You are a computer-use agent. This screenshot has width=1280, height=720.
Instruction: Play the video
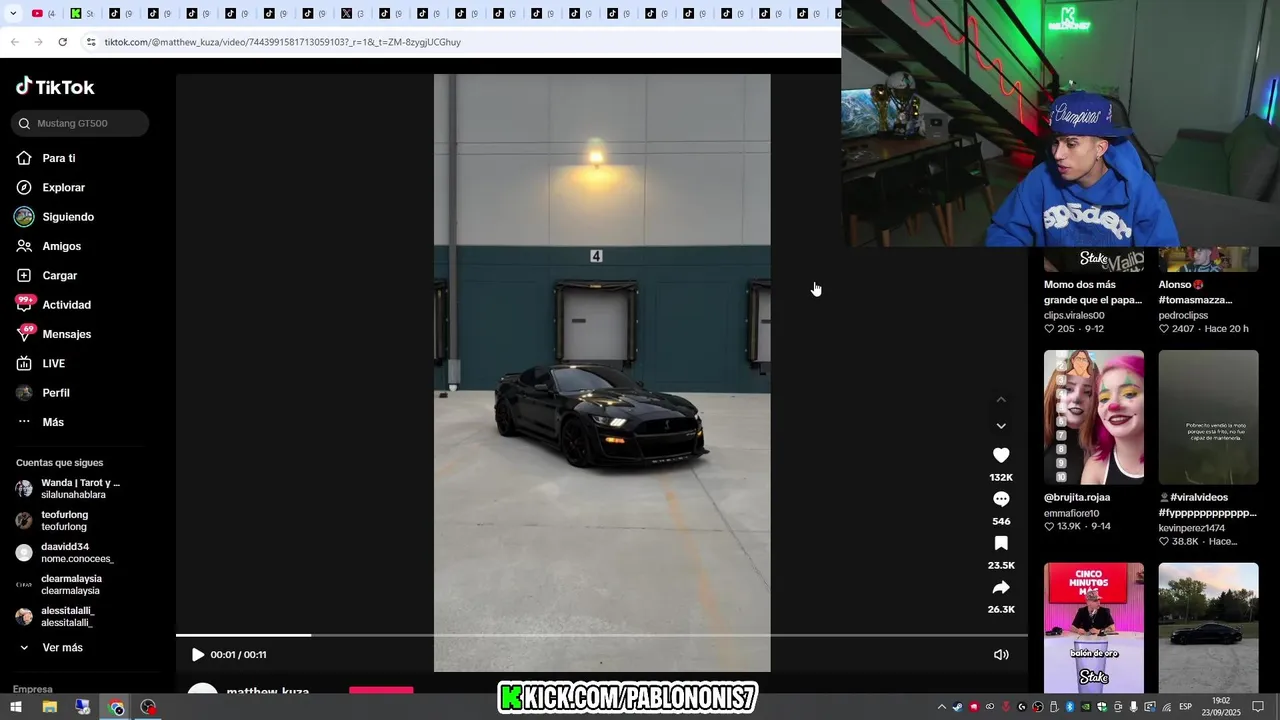[x=197, y=655]
